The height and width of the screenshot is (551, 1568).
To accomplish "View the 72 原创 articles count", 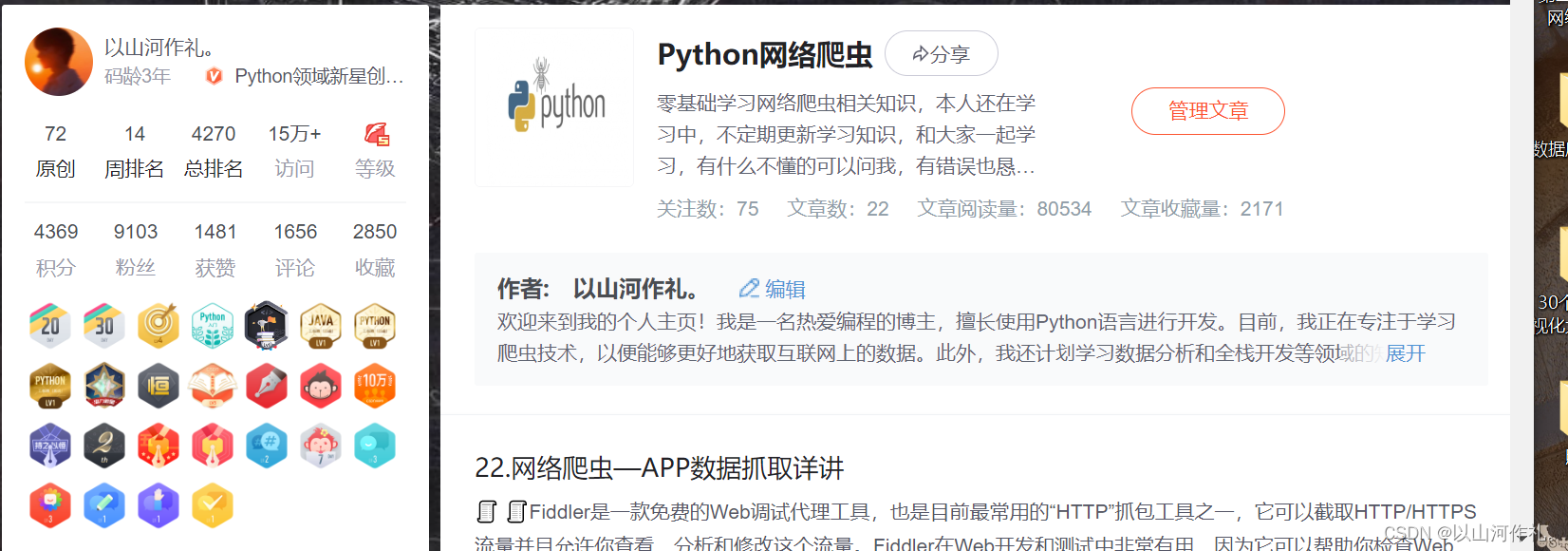I will 55,151.
